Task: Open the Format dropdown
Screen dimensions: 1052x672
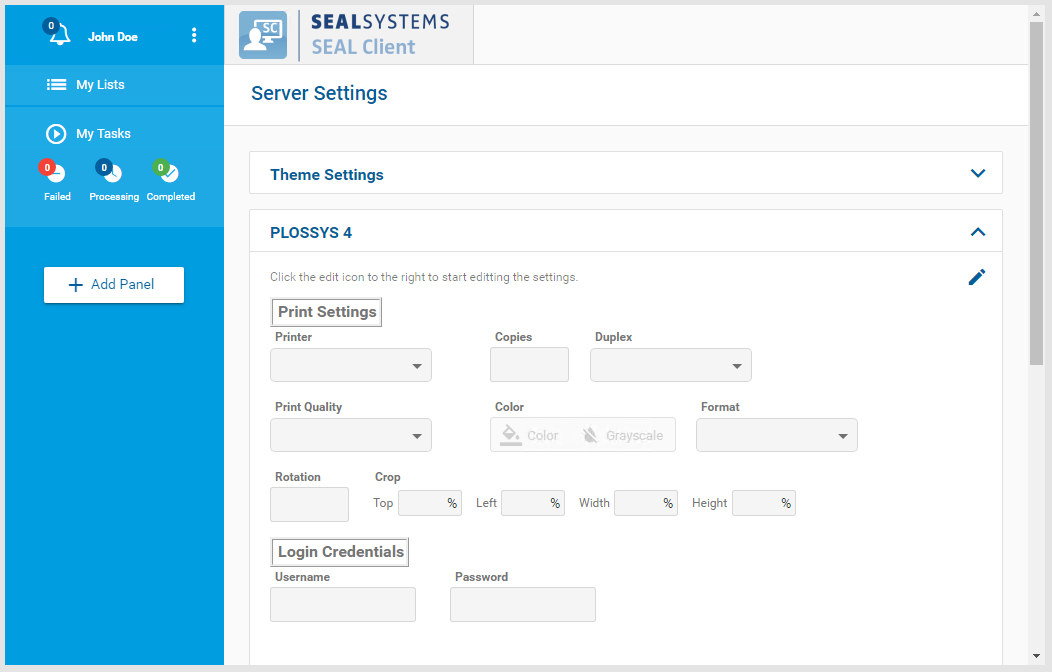Action: click(x=777, y=436)
